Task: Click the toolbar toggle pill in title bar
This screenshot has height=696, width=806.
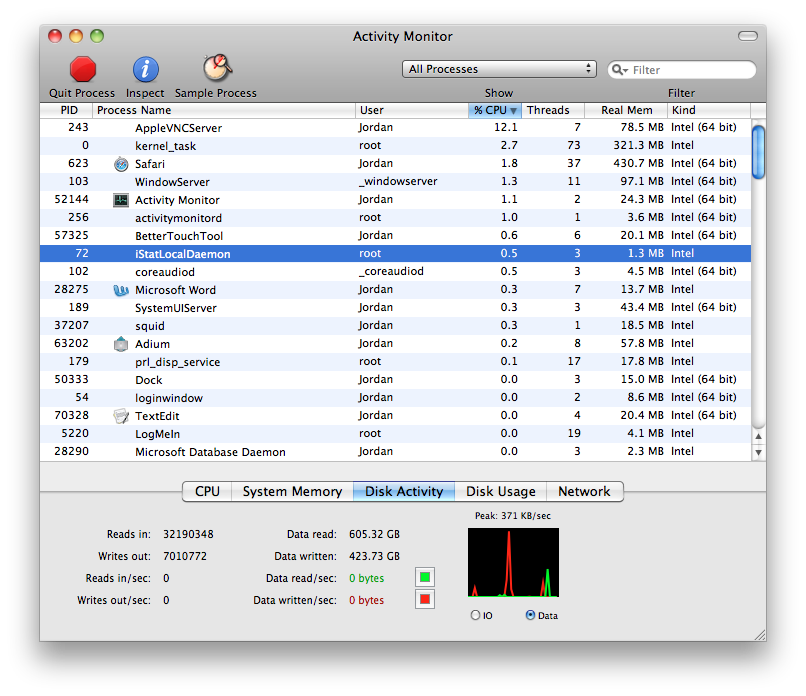Action: [x=747, y=36]
